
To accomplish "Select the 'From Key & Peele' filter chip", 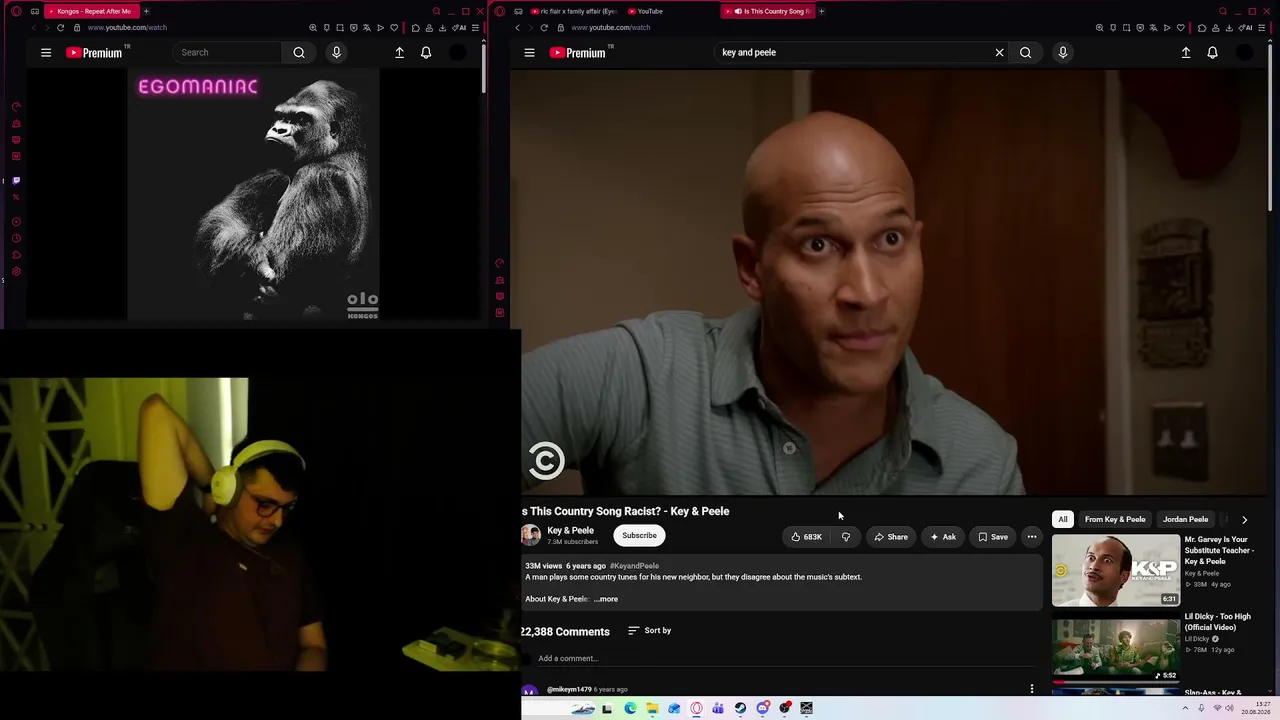I will tap(1115, 520).
